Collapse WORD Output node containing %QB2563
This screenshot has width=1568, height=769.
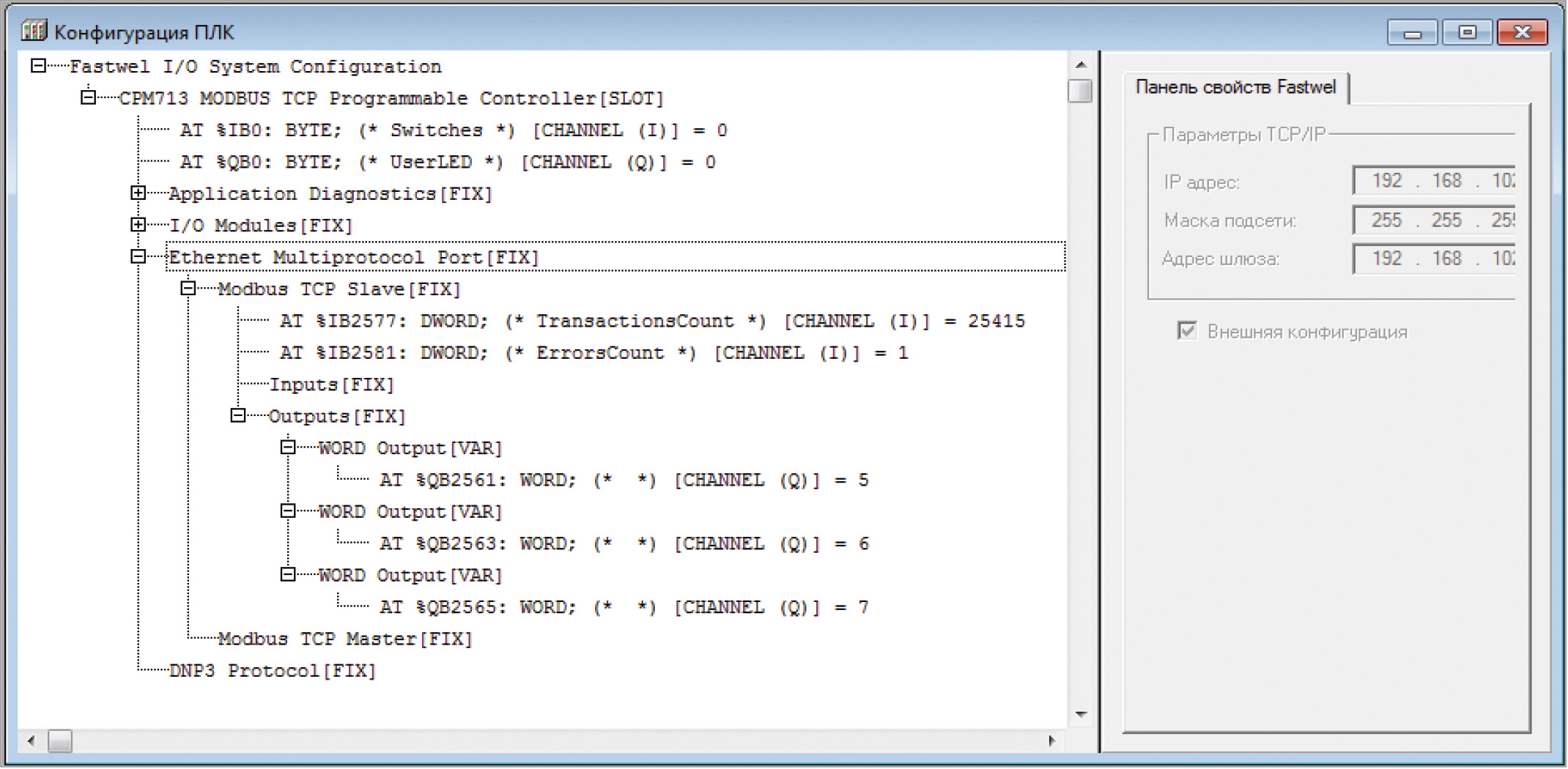[x=288, y=511]
